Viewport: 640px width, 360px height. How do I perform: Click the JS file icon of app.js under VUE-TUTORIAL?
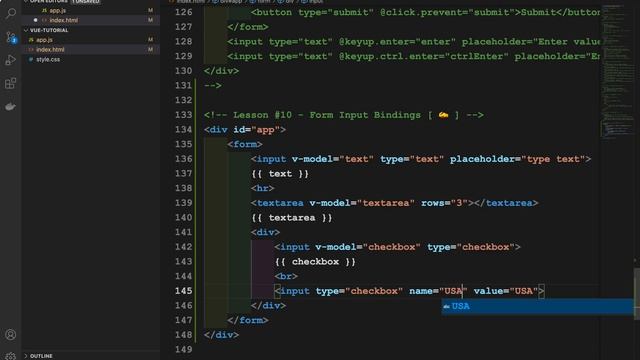click(x=31, y=40)
